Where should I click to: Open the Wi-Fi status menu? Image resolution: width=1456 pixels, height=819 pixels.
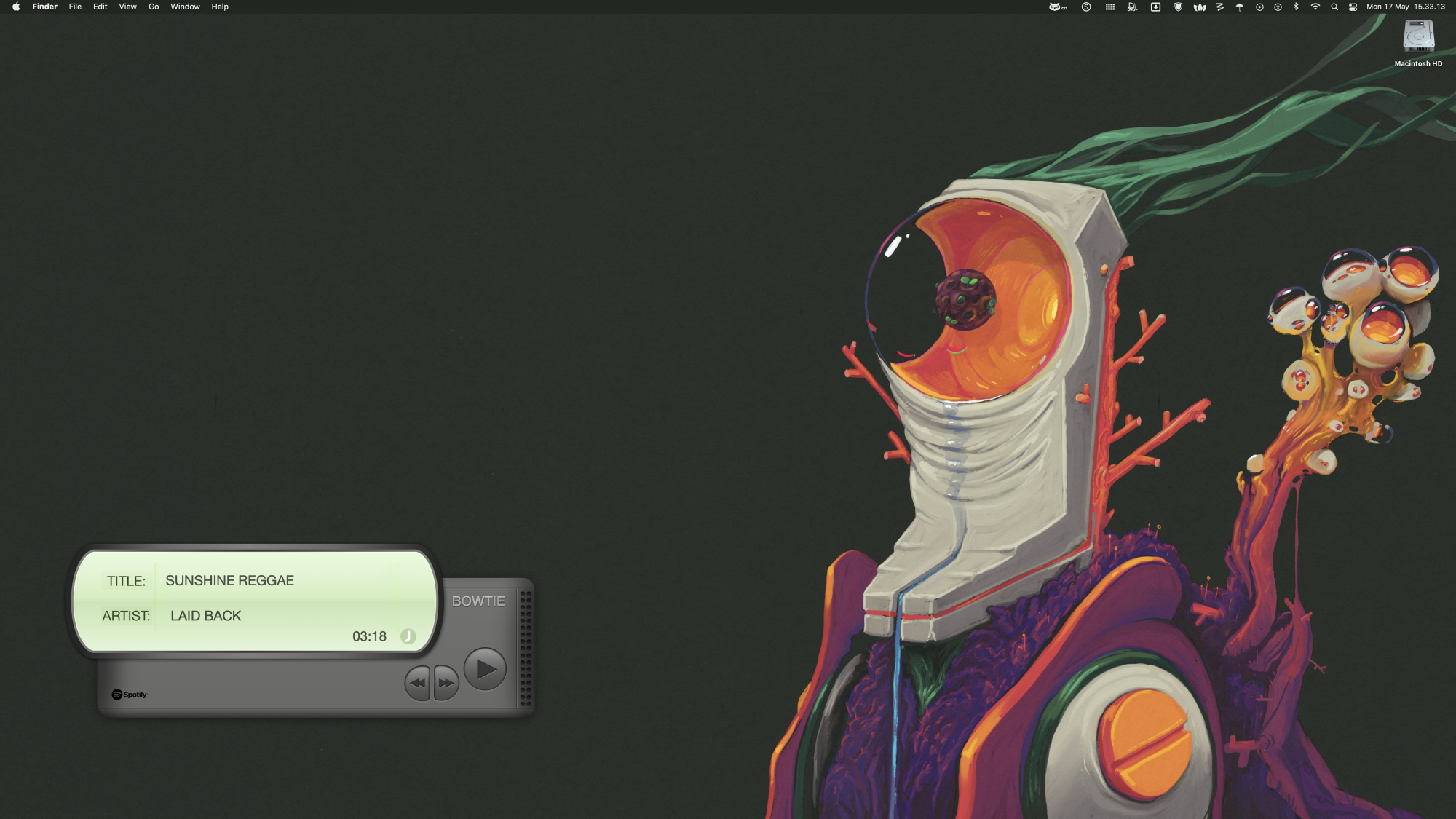point(1315,7)
